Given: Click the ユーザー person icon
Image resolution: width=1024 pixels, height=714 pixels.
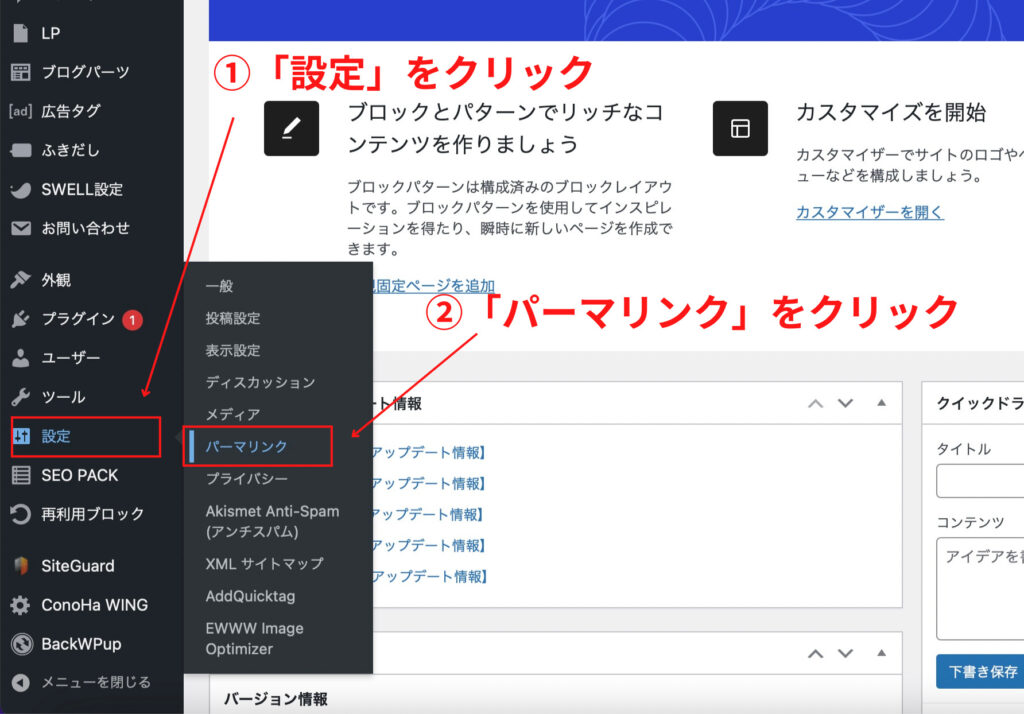Looking at the screenshot, I should click(x=21, y=358).
